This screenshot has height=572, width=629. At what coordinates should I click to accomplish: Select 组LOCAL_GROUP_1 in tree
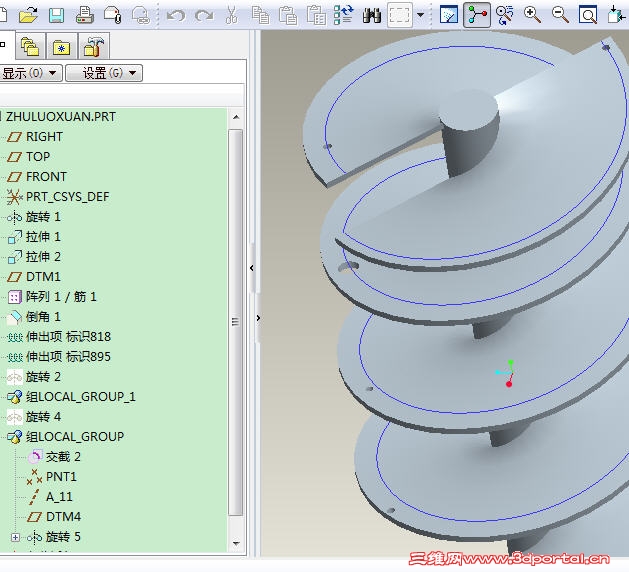click(x=81, y=397)
